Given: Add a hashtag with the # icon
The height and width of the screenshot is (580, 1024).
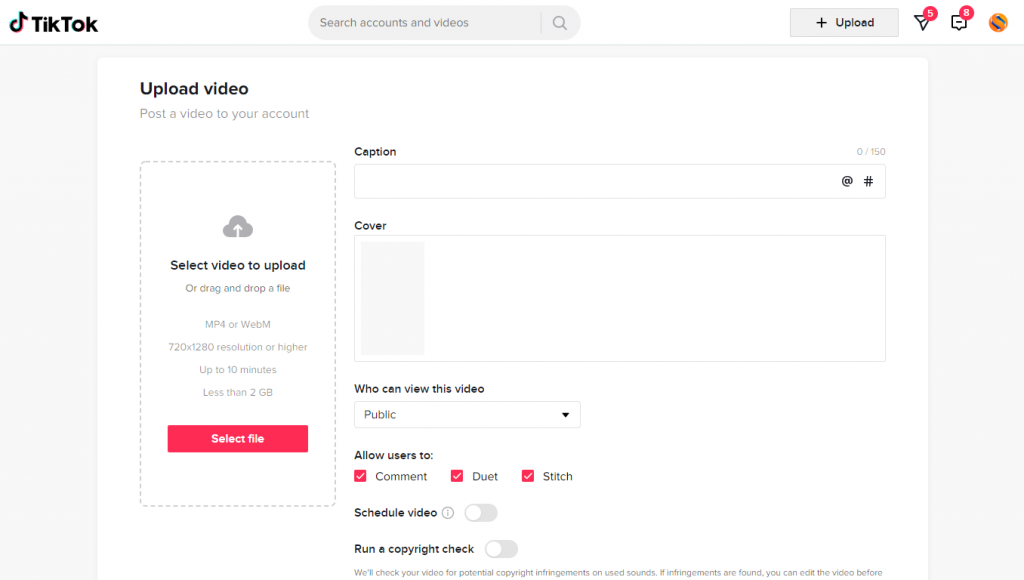Looking at the screenshot, I should click(869, 182).
